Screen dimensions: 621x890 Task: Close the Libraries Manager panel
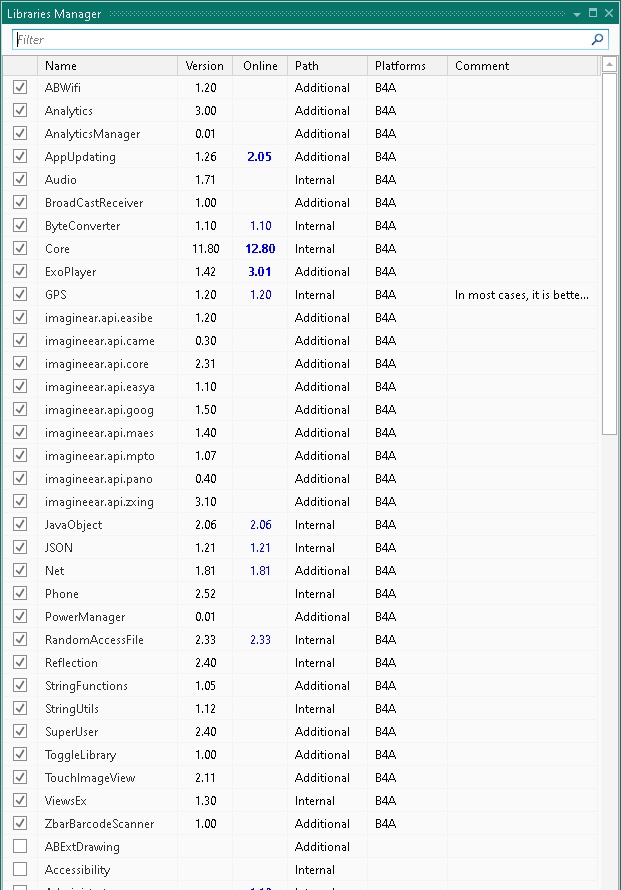point(609,13)
